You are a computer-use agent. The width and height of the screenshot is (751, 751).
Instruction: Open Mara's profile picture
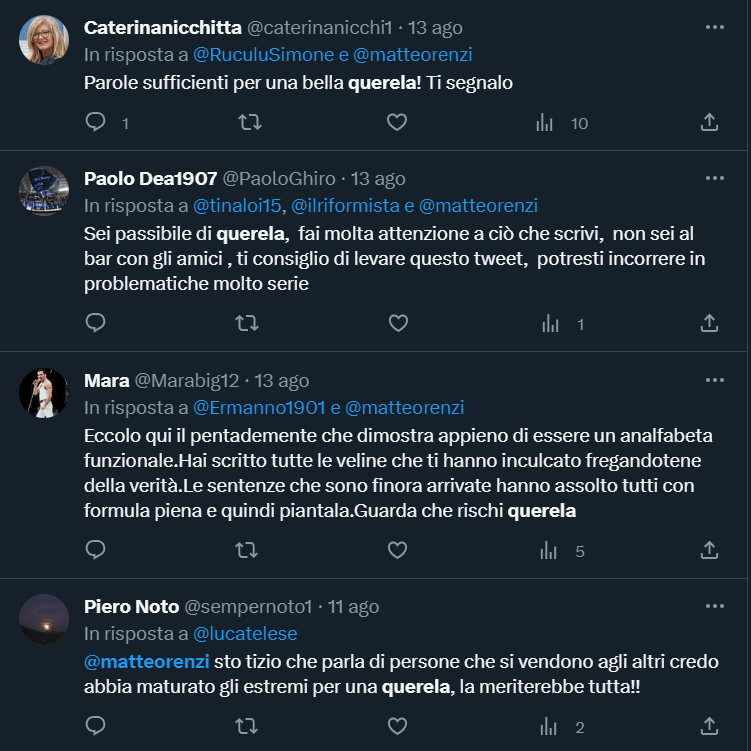point(44,392)
